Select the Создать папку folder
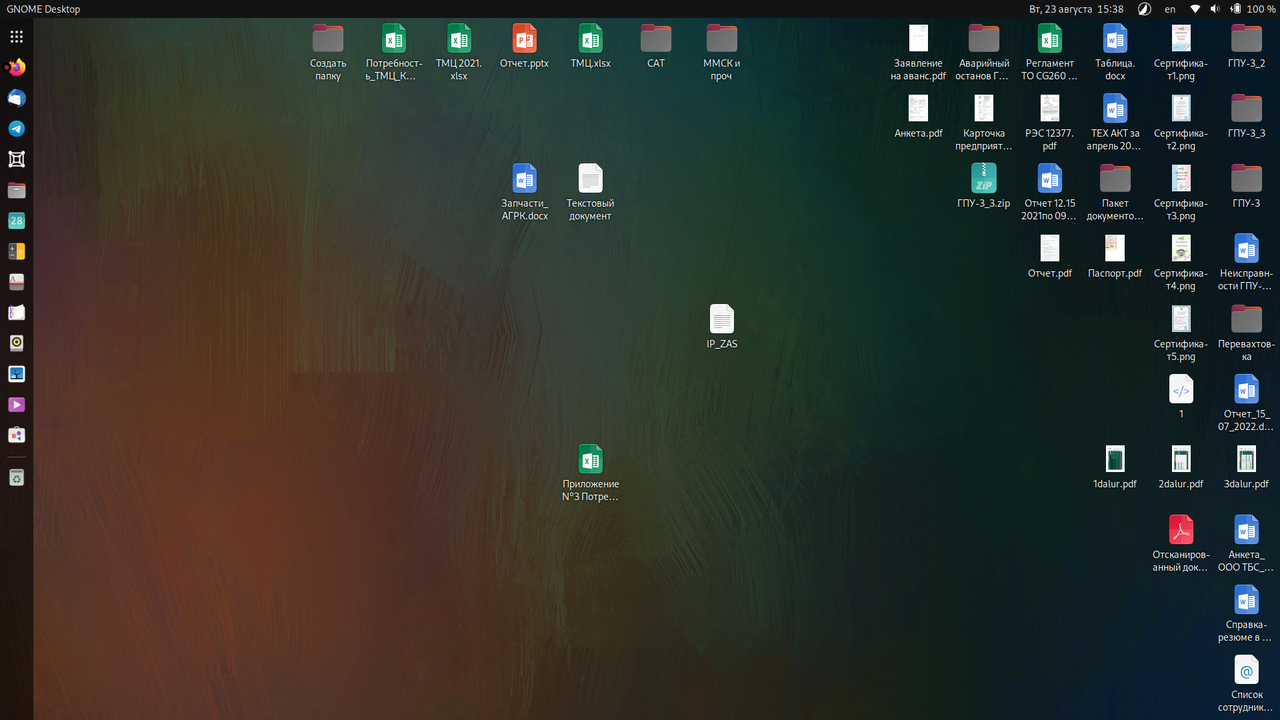The image size is (1280, 720). pos(328,53)
